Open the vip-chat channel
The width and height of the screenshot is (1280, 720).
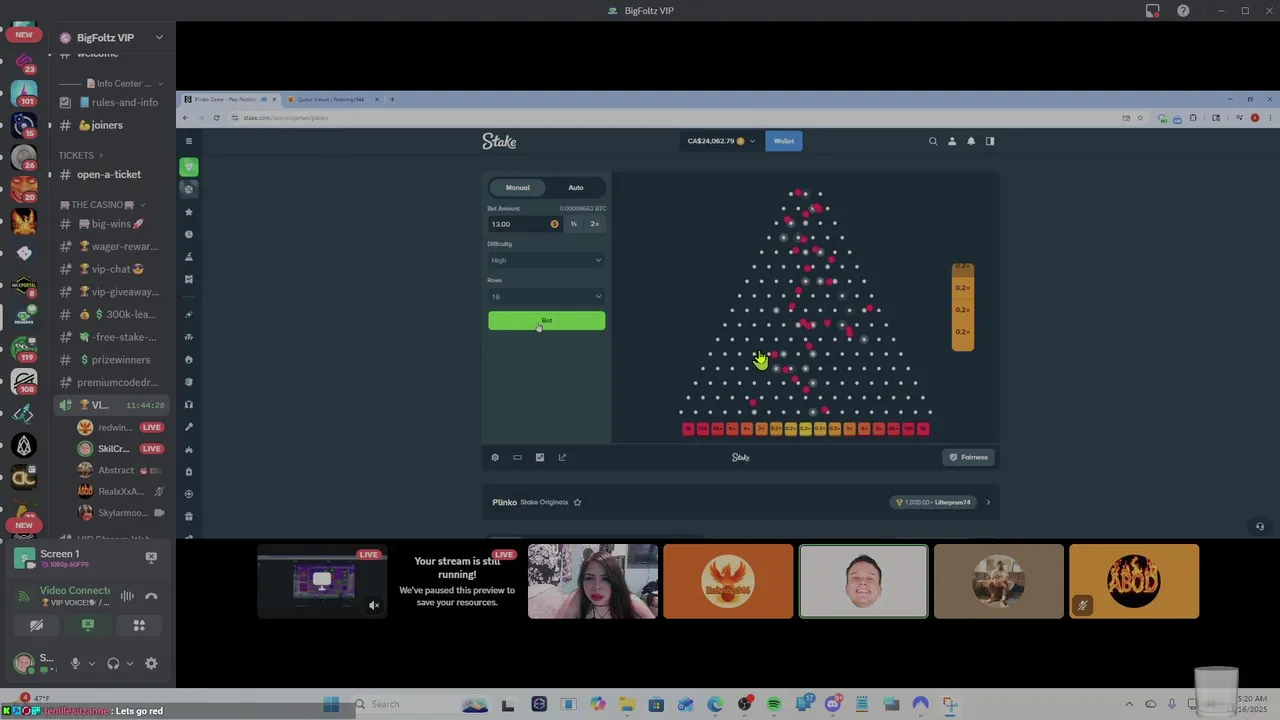[110, 269]
